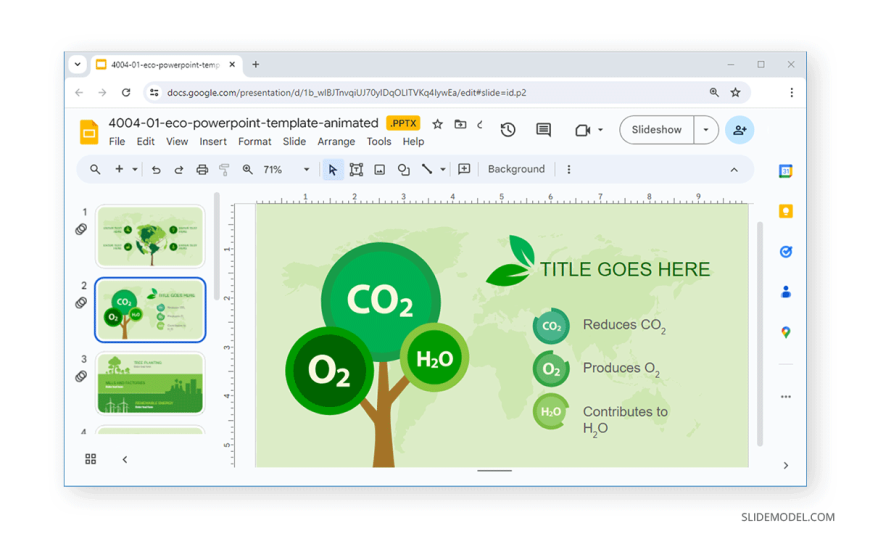Viewport: 870px width, 539px height.
Task: Select the line tool
Action: 427,169
